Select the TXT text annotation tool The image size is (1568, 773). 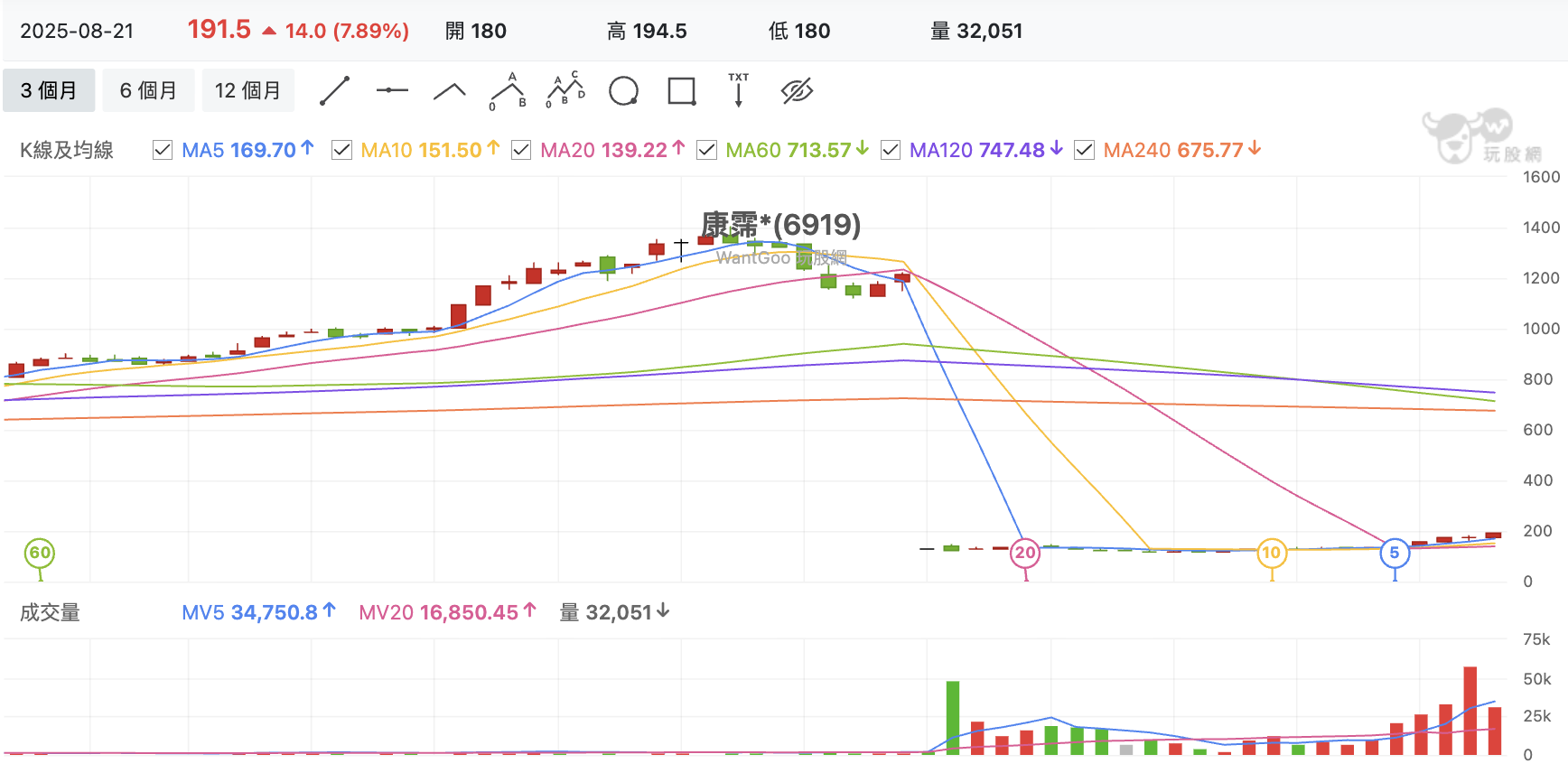click(739, 90)
